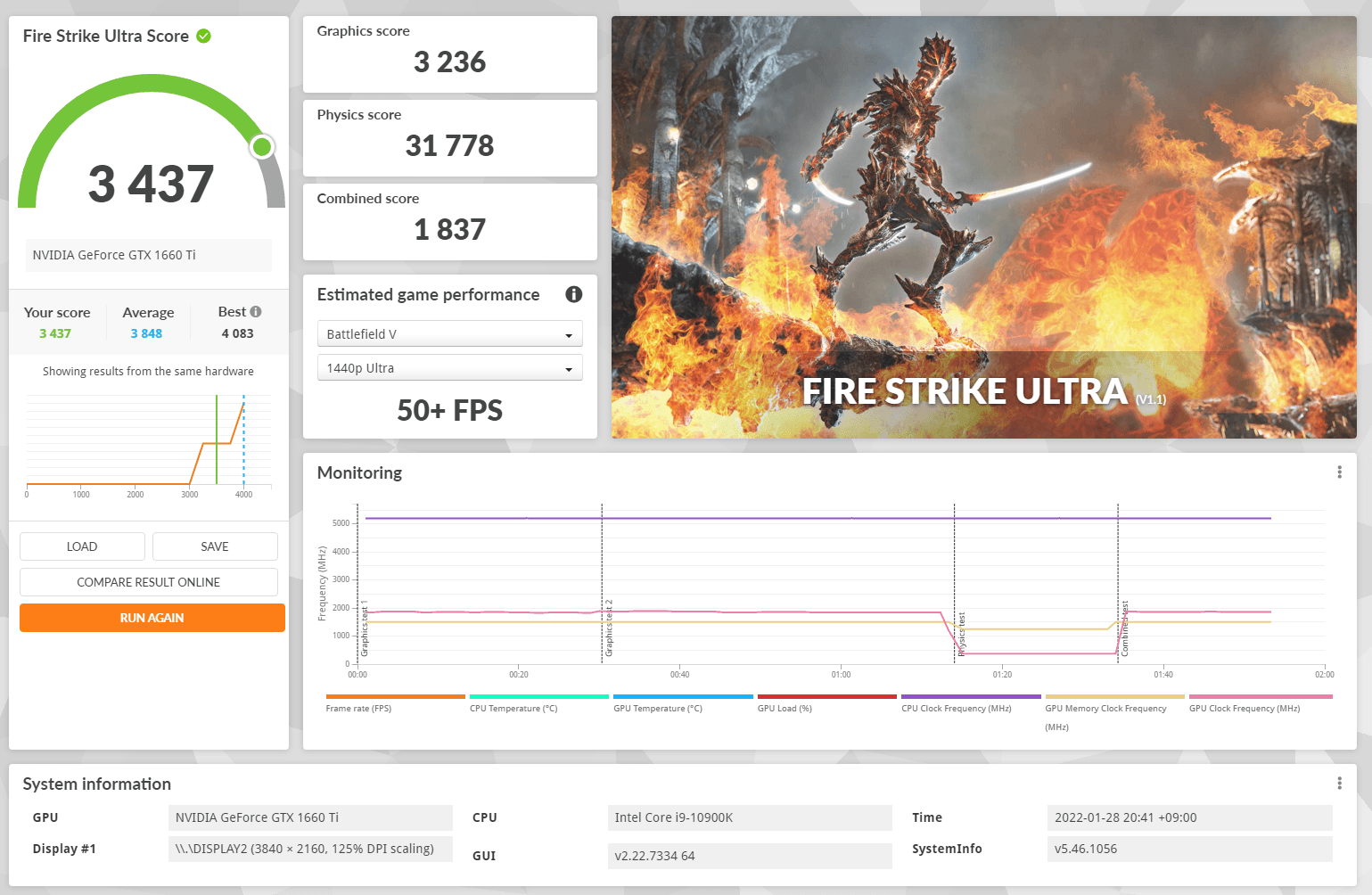Click COMPARE RESULT ONLINE button

[x=149, y=582]
